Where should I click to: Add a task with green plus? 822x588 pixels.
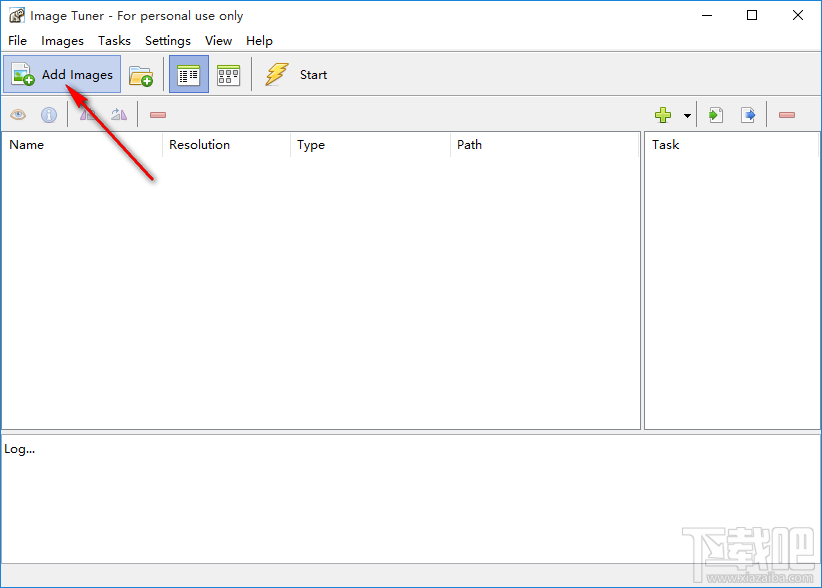point(663,115)
